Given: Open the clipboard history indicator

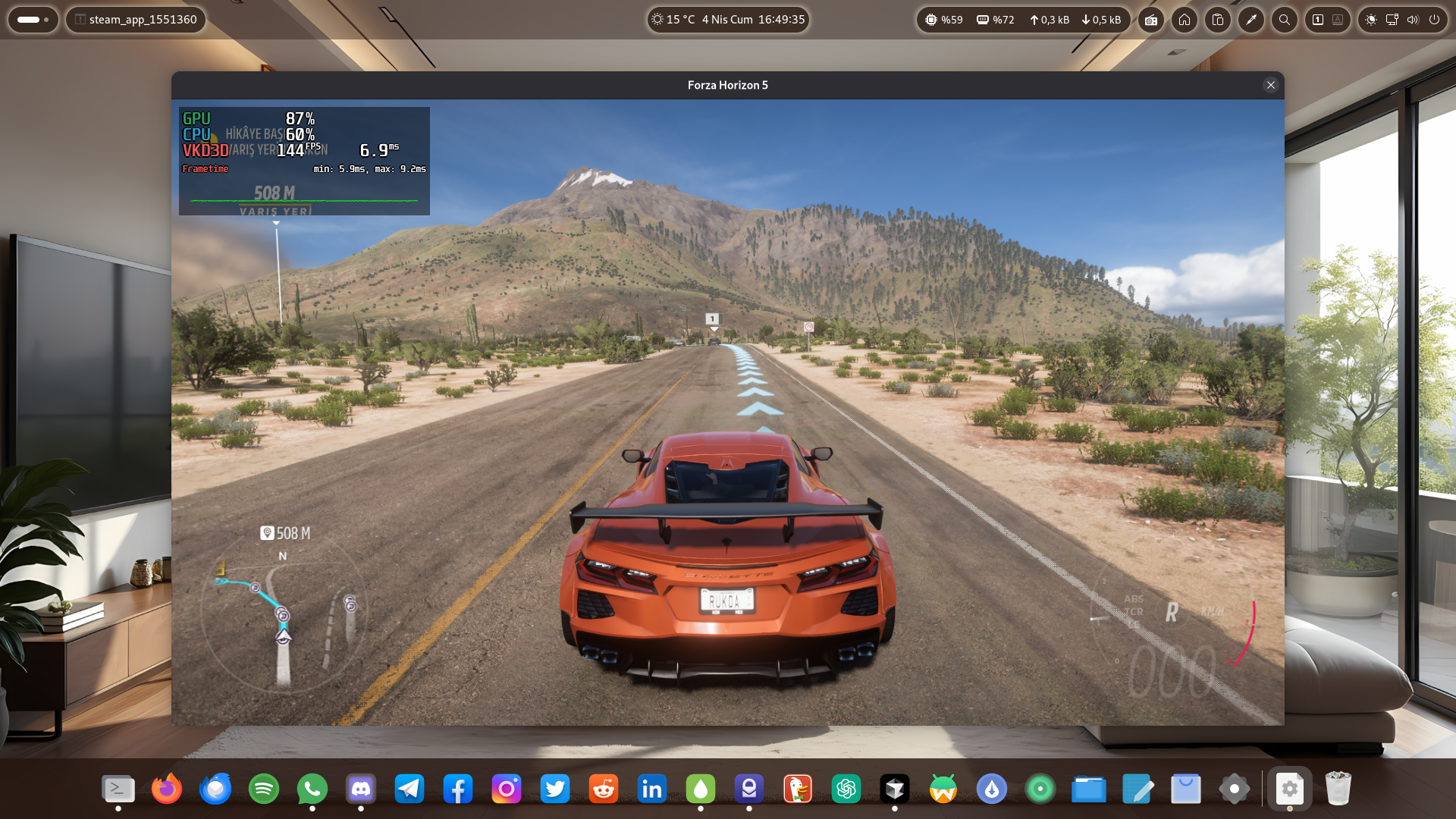Looking at the screenshot, I should pos(1218,20).
